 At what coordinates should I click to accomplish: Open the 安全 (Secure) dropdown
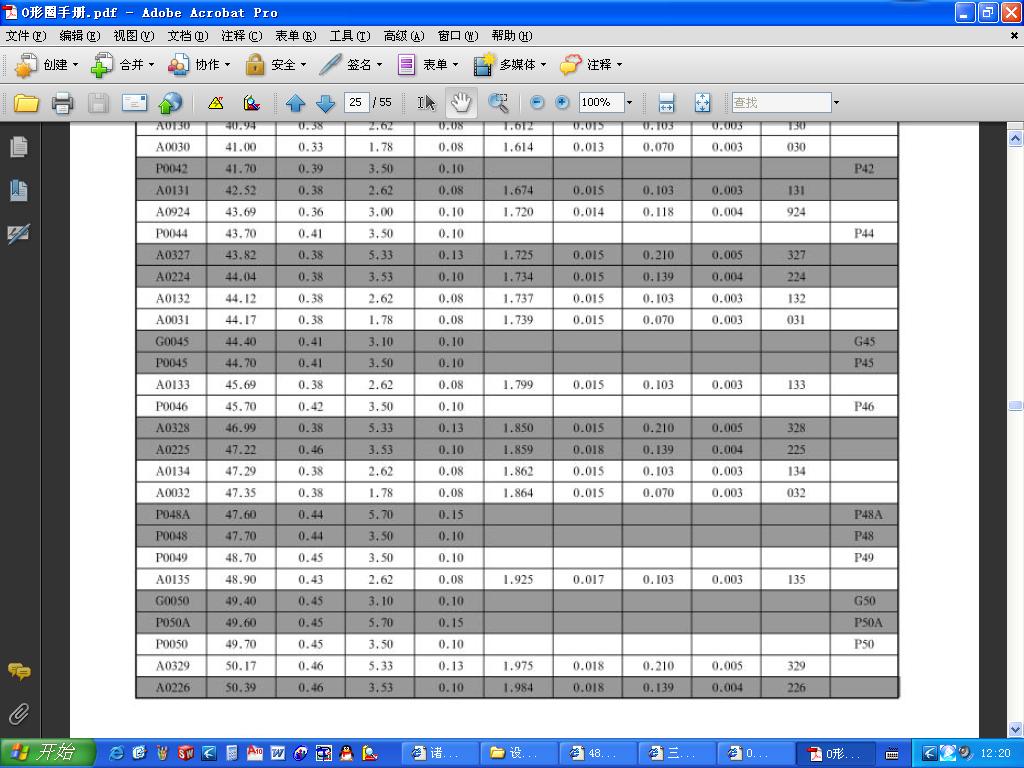pyautogui.click(x=275, y=65)
